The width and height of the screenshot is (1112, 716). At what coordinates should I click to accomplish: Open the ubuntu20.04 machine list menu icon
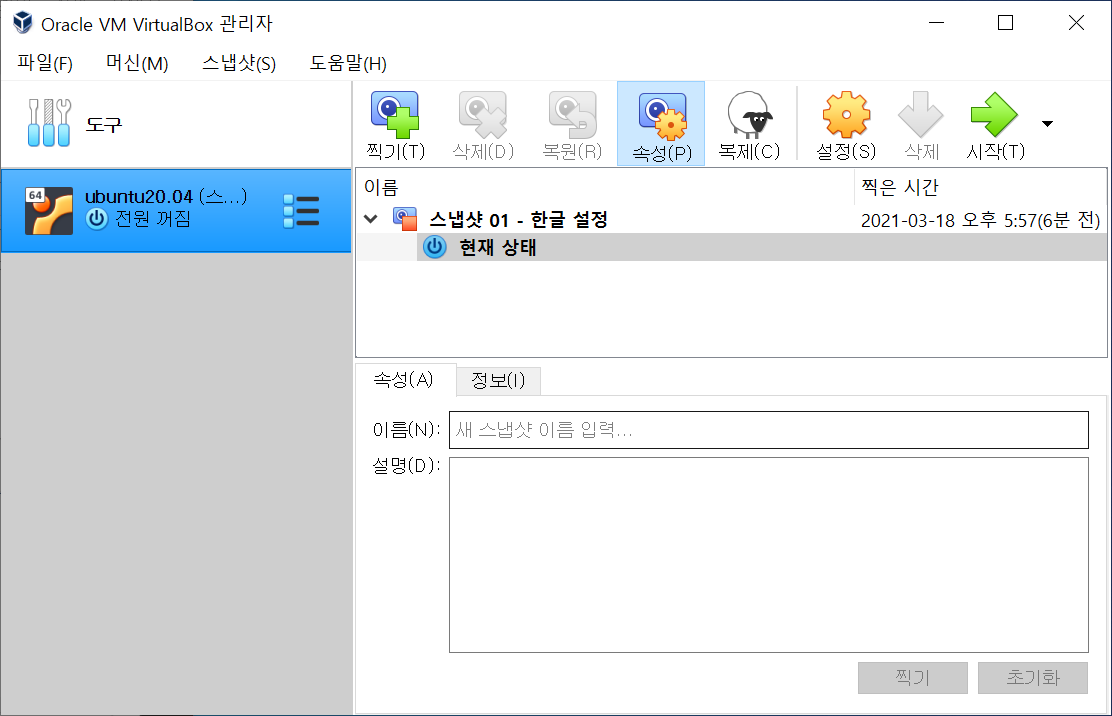click(x=301, y=211)
